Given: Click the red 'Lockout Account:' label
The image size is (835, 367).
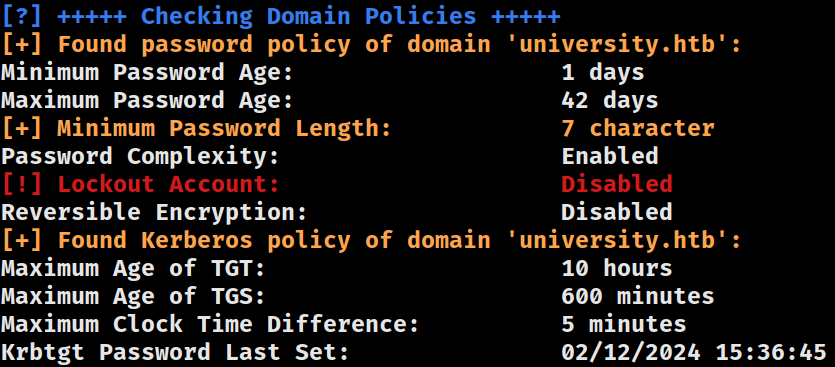Looking at the screenshot, I should point(169,184).
